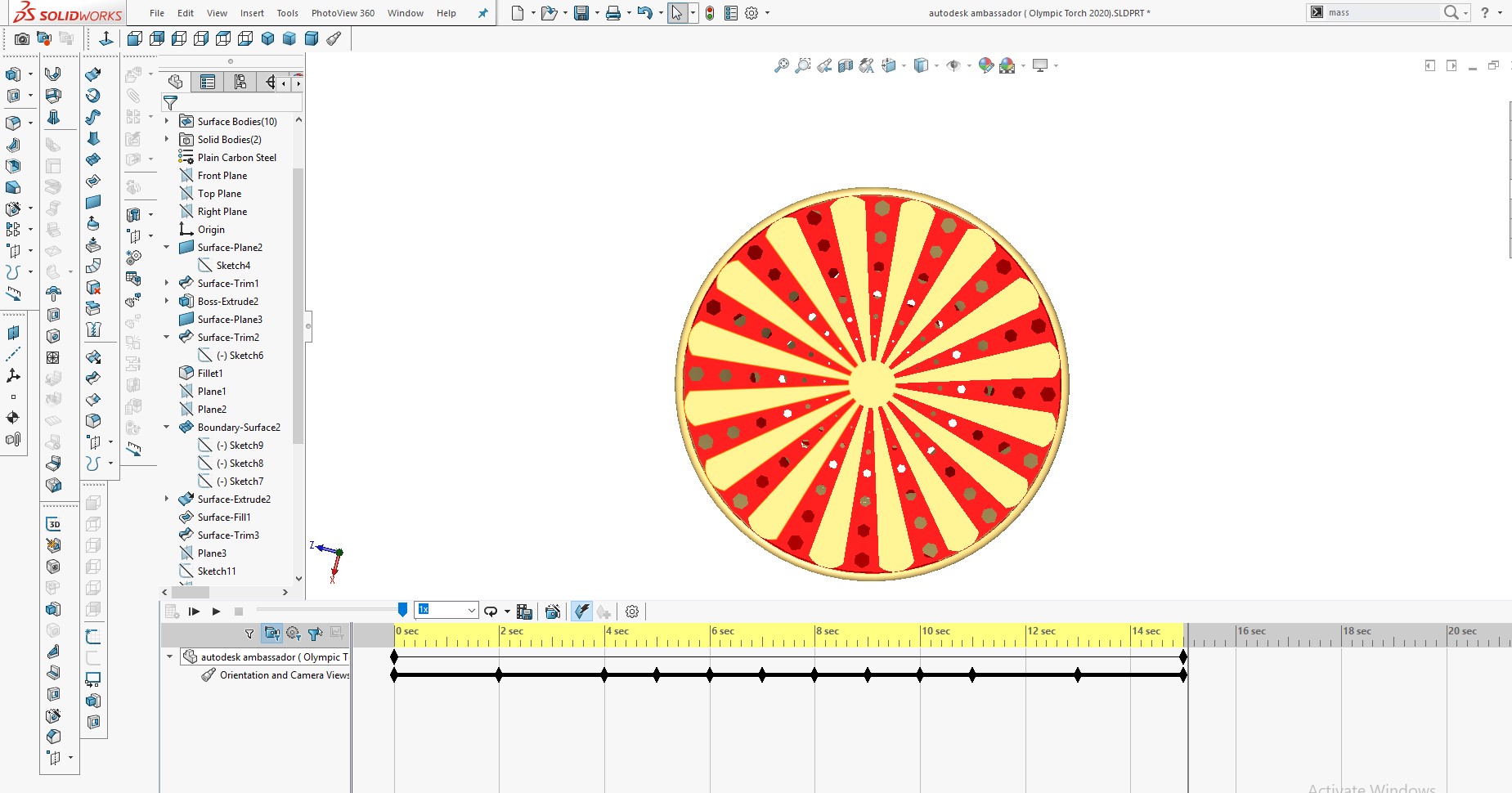Toggle the Filter Selected funnel icon
The width and height of the screenshot is (1512, 793).
click(315, 634)
